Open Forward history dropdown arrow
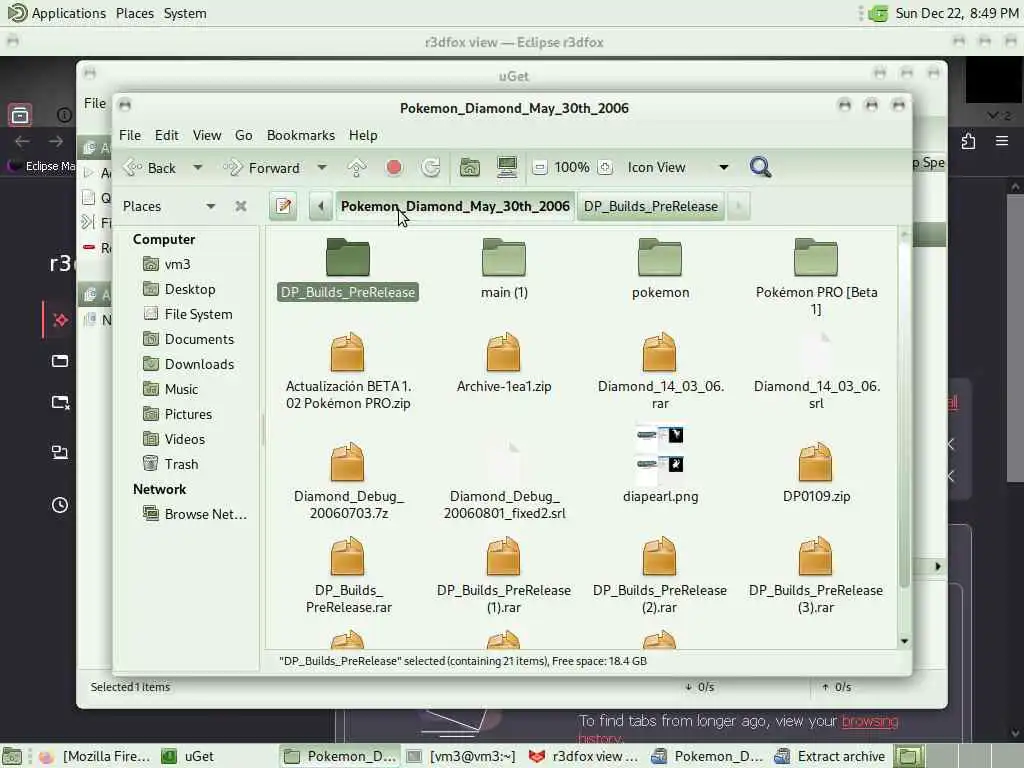Image resolution: width=1024 pixels, height=768 pixels. 322,168
